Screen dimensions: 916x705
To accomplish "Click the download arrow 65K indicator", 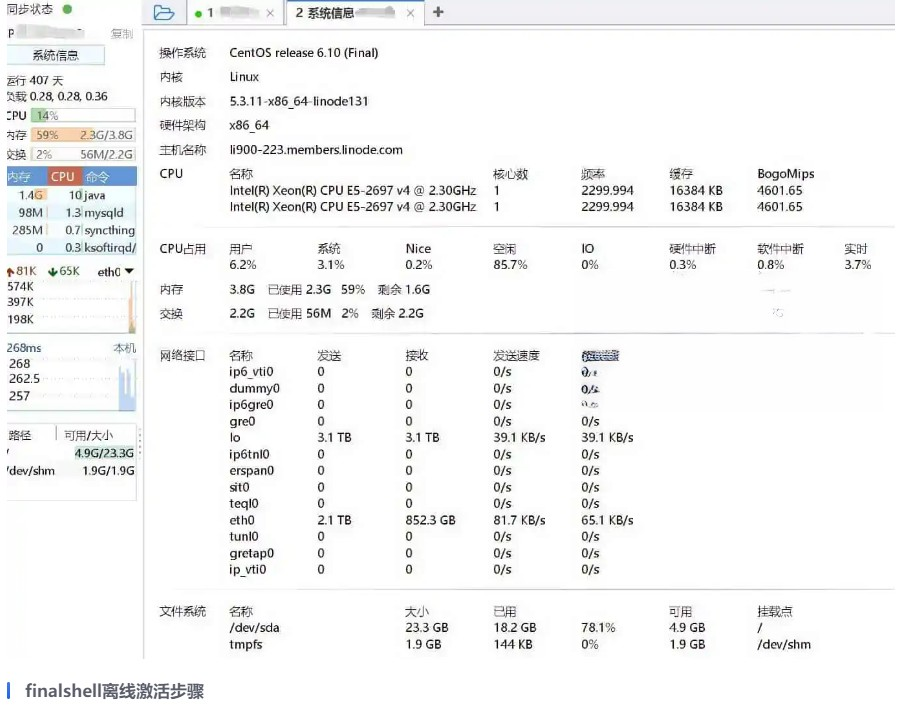I will (63, 271).
